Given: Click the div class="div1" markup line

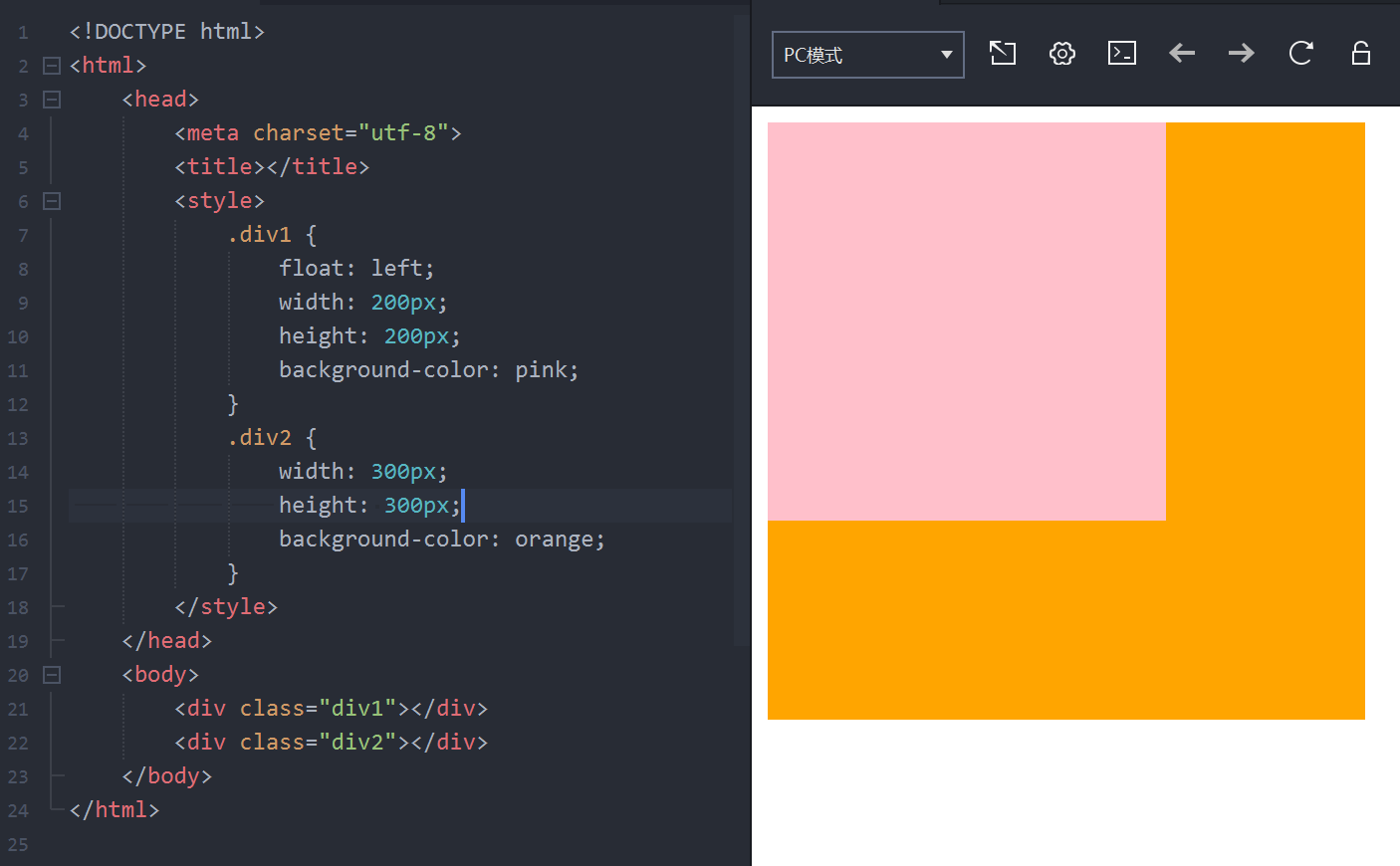Looking at the screenshot, I should (x=331, y=709).
